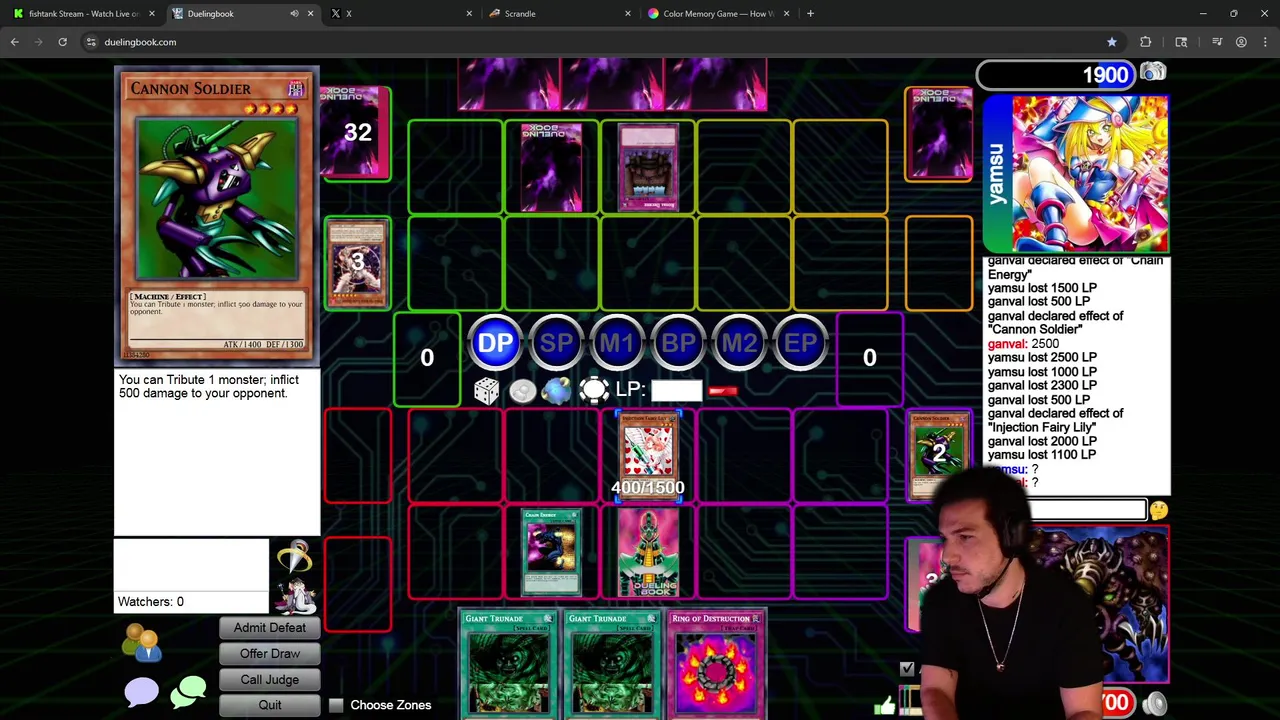Click log line "yamsu lost 2500 LP"
The height and width of the screenshot is (720, 1280).
click(x=1042, y=357)
